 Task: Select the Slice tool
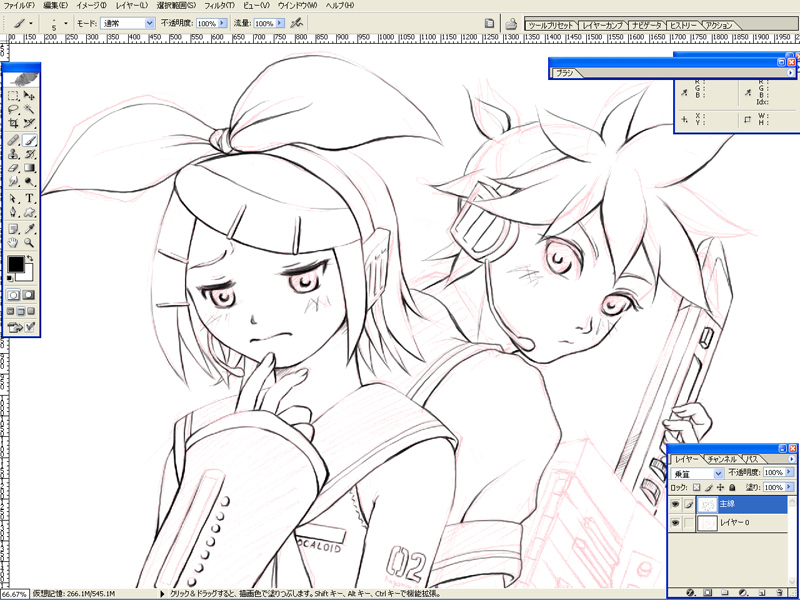[29, 122]
